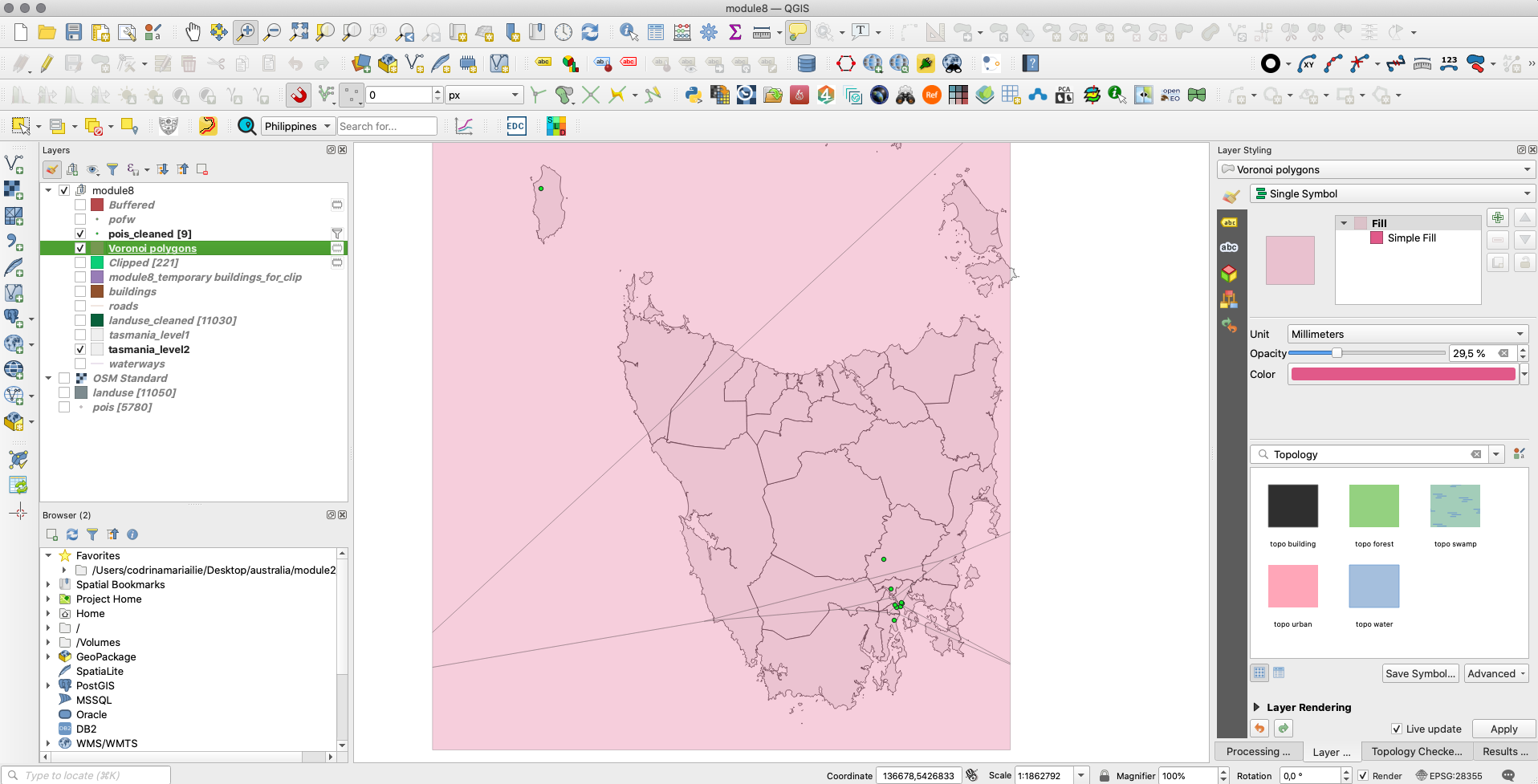Screen dimensions: 1538x784
Task: Toggle the snapping magnet icon
Action: pos(299,95)
